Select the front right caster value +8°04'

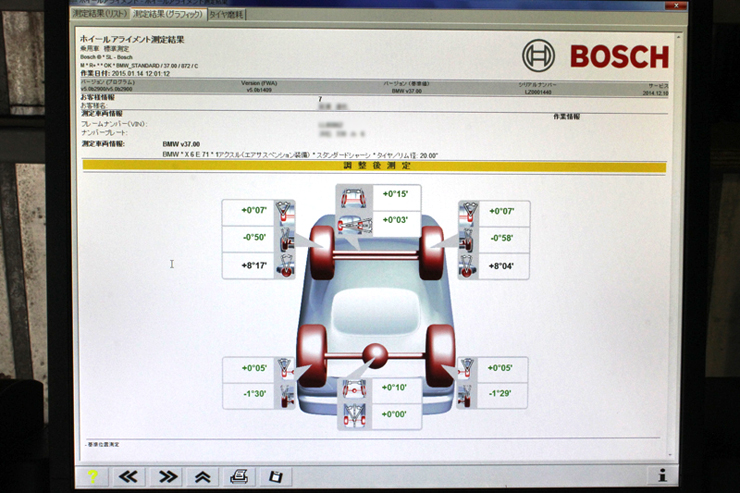501,266
